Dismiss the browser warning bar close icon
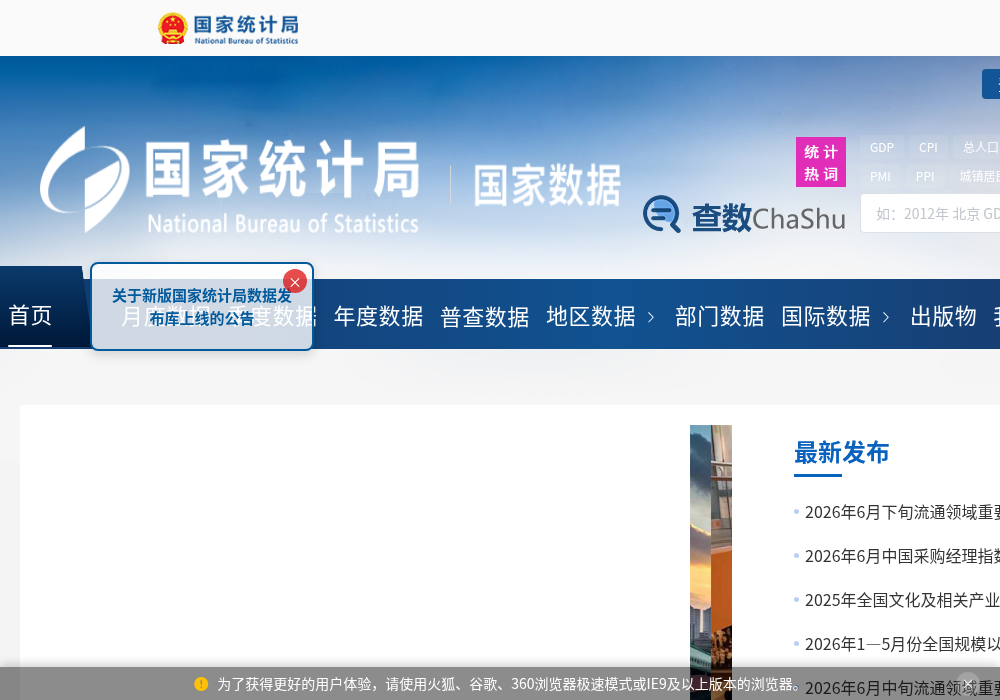Screen dimensions: 1000x700 click(x=968, y=683)
